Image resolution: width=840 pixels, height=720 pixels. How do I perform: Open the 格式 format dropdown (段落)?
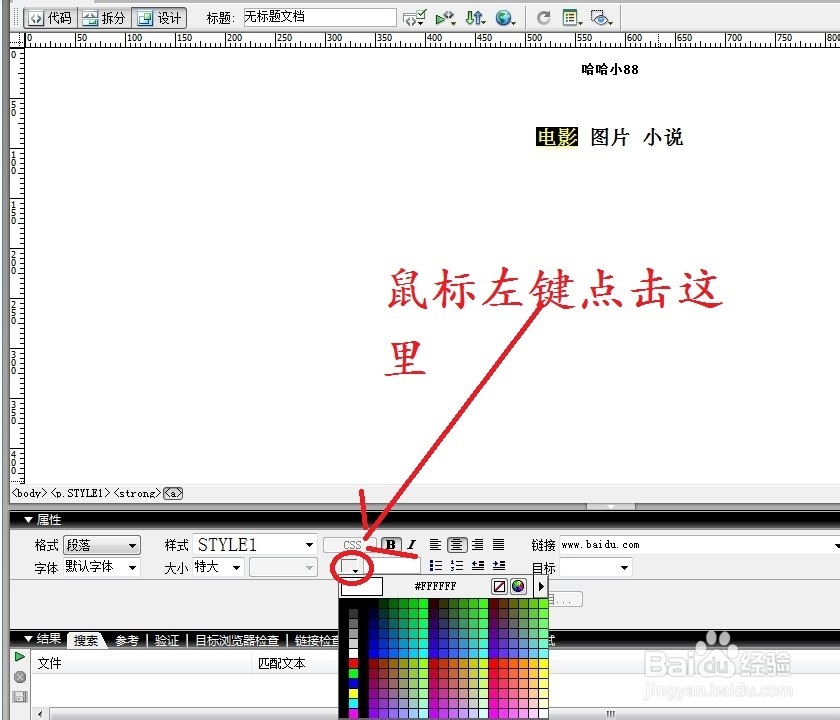[102, 545]
